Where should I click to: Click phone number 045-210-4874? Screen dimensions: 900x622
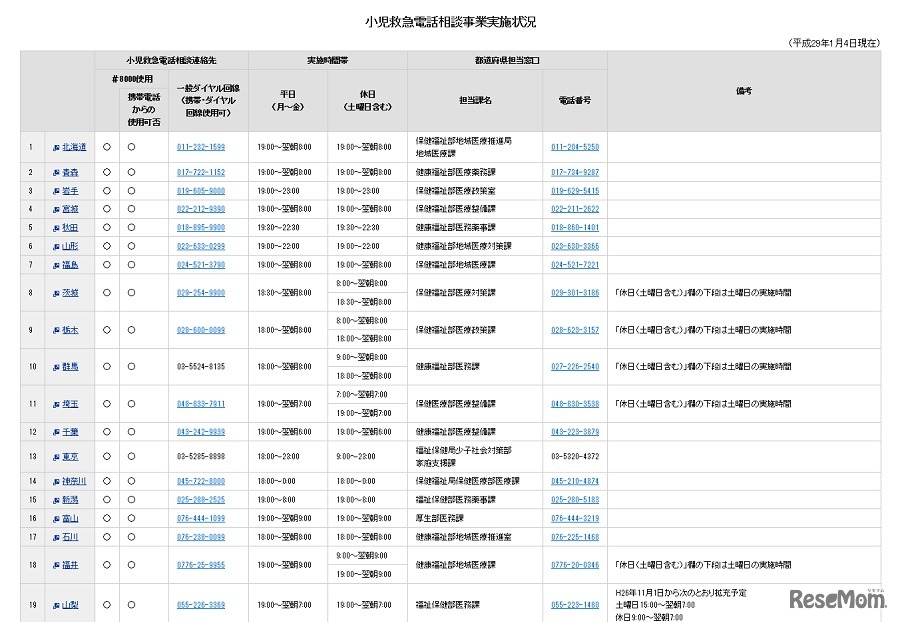(x=575, y=481)
